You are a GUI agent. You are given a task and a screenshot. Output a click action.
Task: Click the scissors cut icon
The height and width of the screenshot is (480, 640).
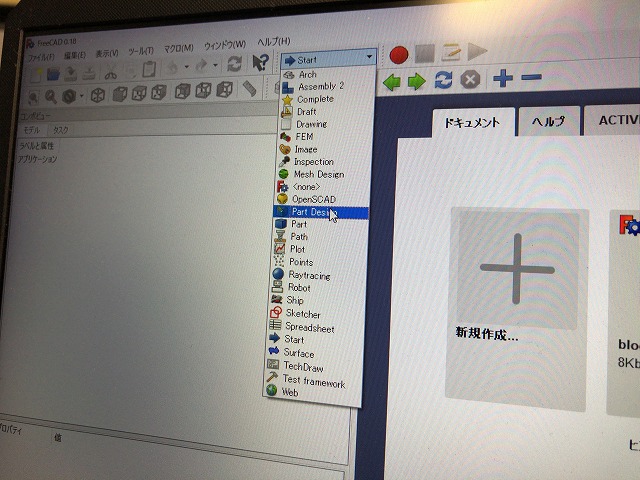click(x=110, y=72)
